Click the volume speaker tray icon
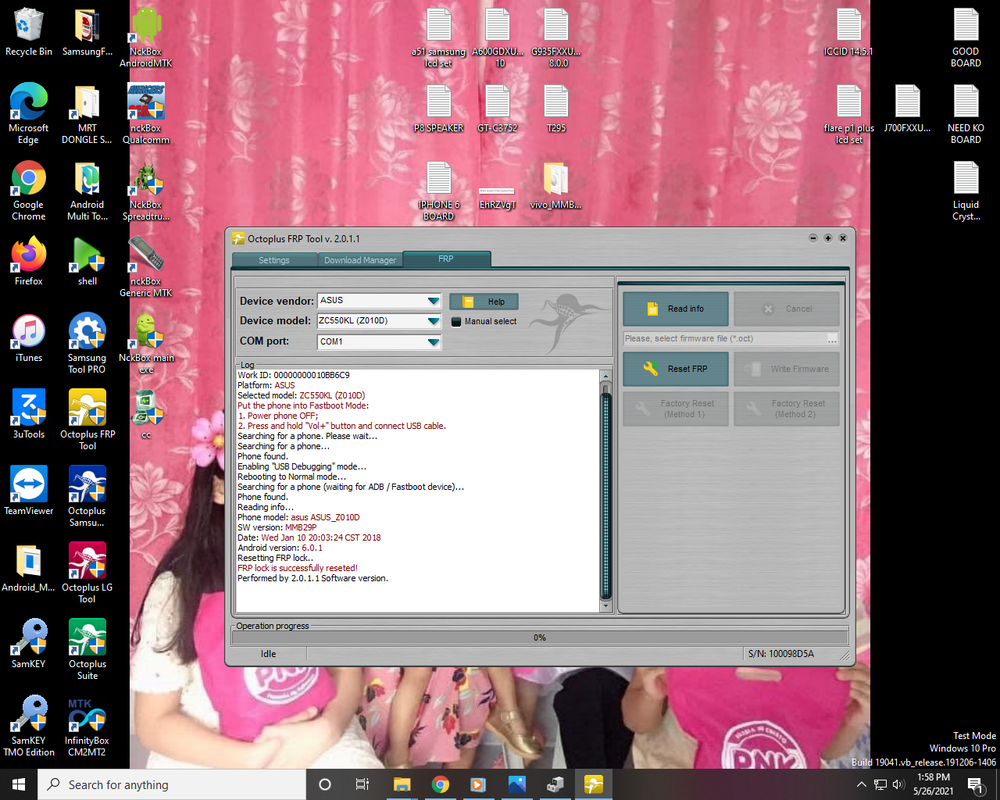Screen dimensions: 1000x800 [x=899, y=785]
